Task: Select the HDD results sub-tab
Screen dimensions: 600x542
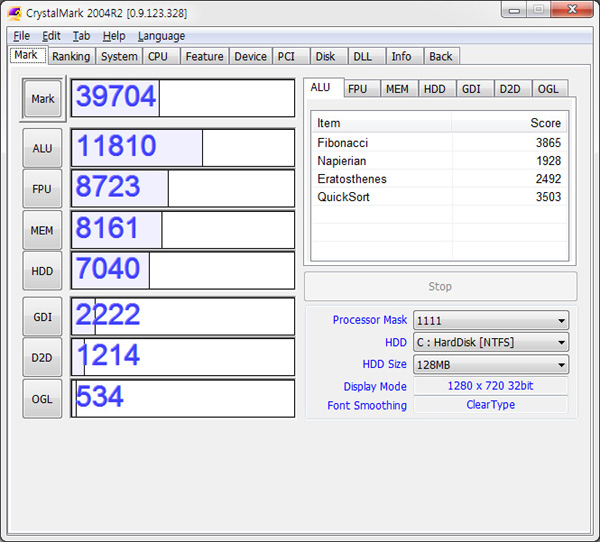Action: [437, 89]
